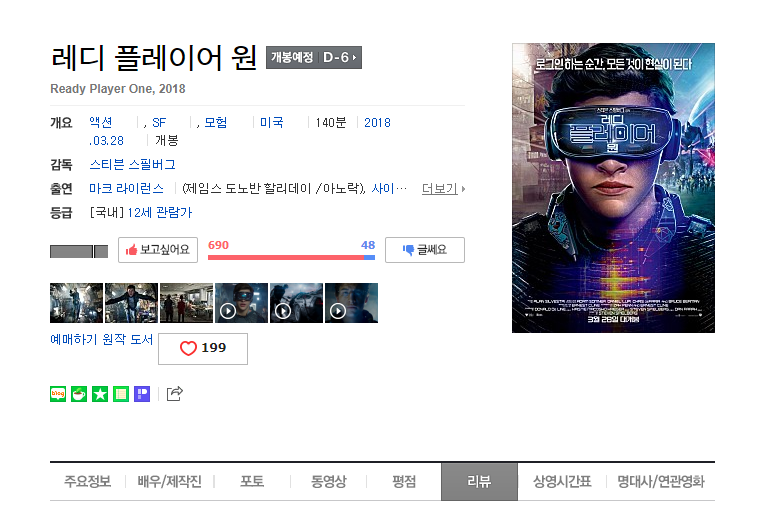This screenshot has height=508, width=759.
Task: Click the 원작 도서 link
Action: click(128, 339)
